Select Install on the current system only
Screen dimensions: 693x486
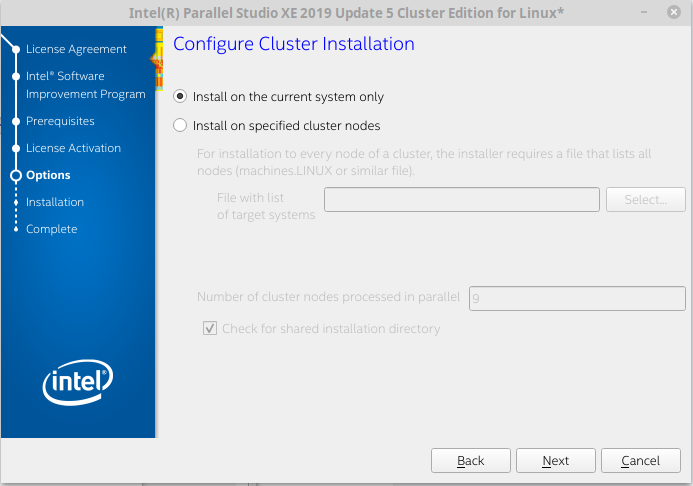tap(180, 97)
